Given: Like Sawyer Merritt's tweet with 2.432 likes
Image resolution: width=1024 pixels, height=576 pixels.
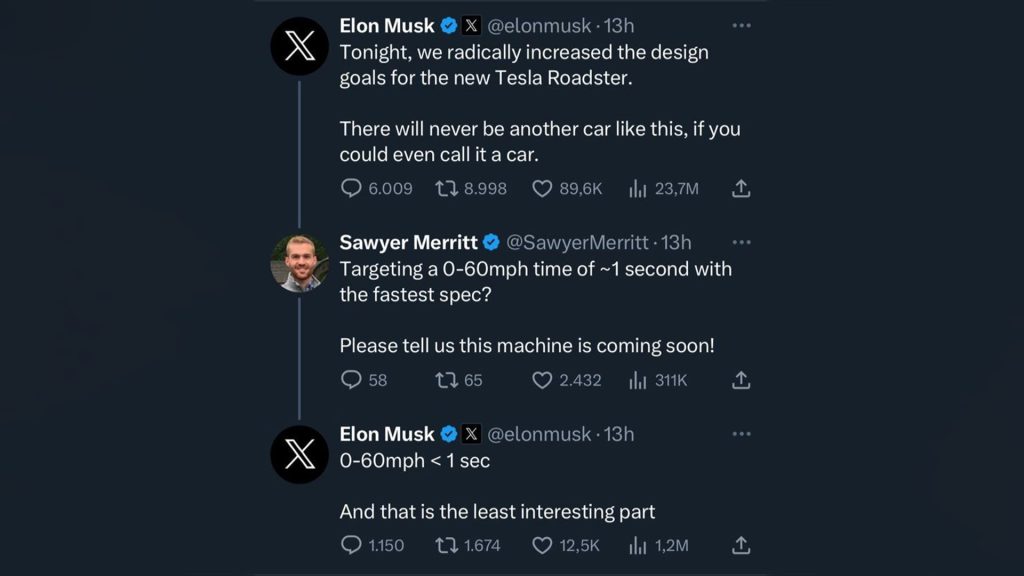Looking at the screenshot, I should click(542, 380).
